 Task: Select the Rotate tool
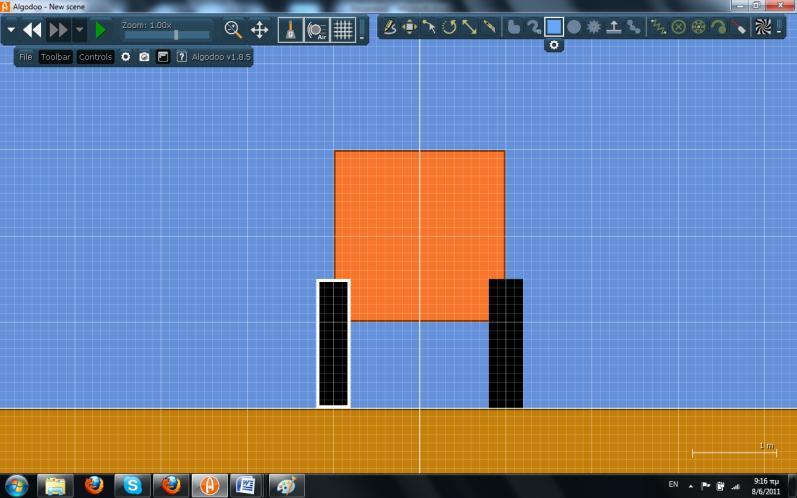[449, 27]
